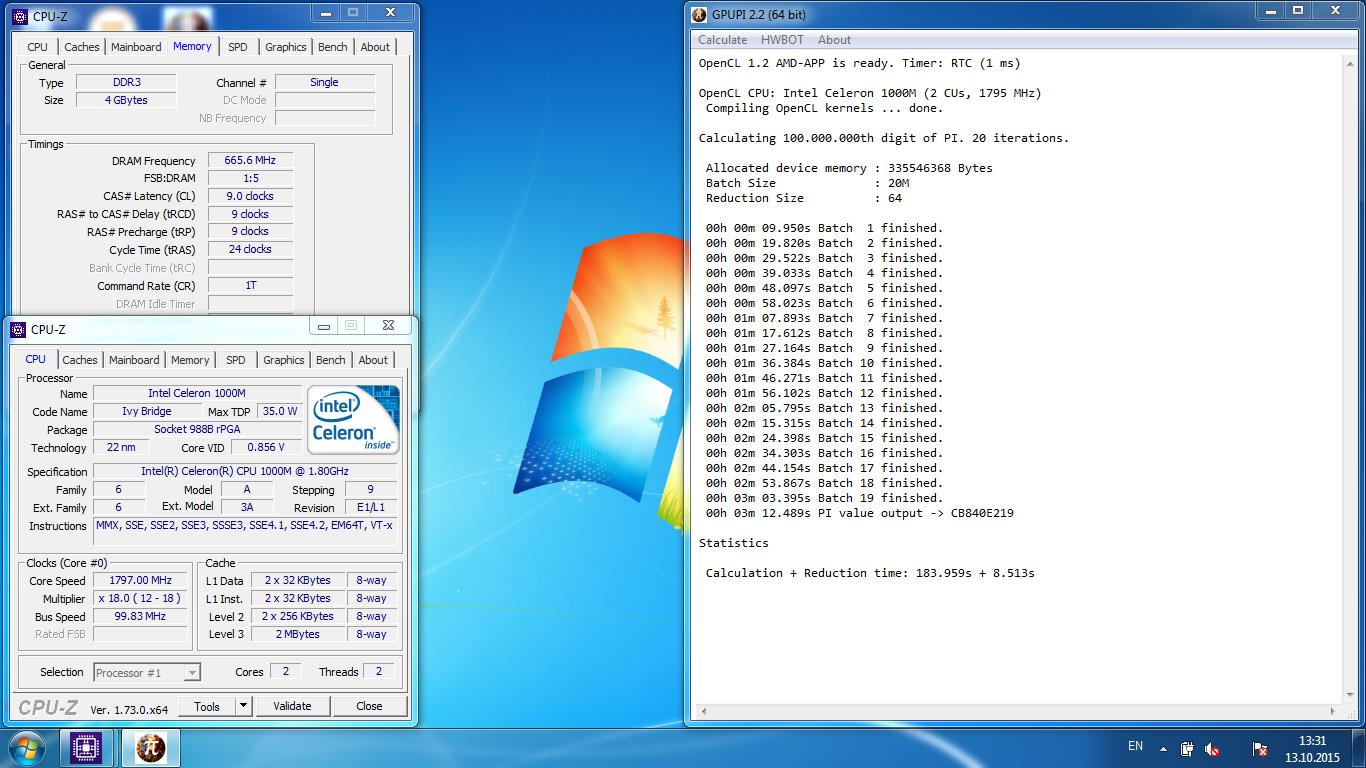
Task: Open the Processor #1 selection dropdown
Action: click(x=147, y=673)
